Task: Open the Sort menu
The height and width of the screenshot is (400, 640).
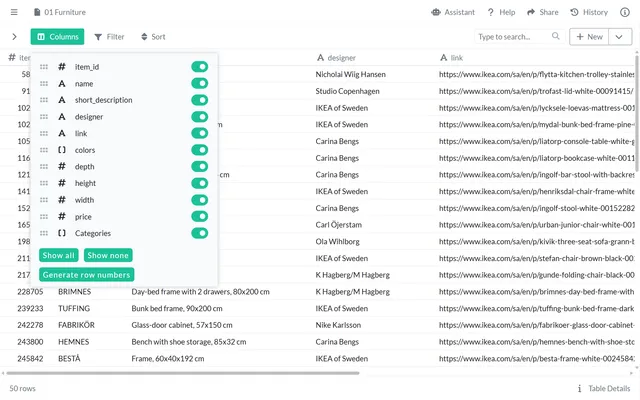Action: pos(153,36)
